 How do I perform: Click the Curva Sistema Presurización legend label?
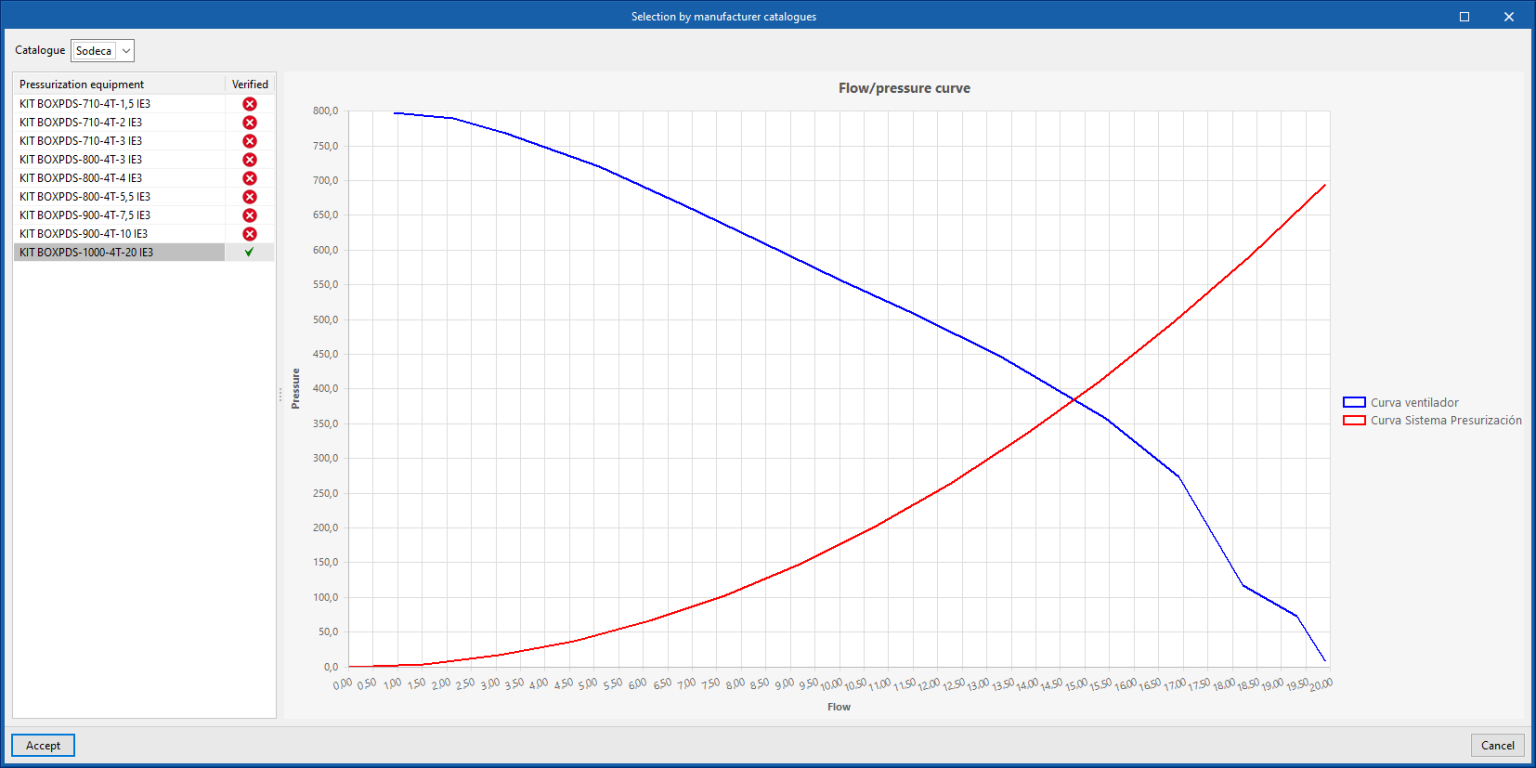(x=1446, y=420)
